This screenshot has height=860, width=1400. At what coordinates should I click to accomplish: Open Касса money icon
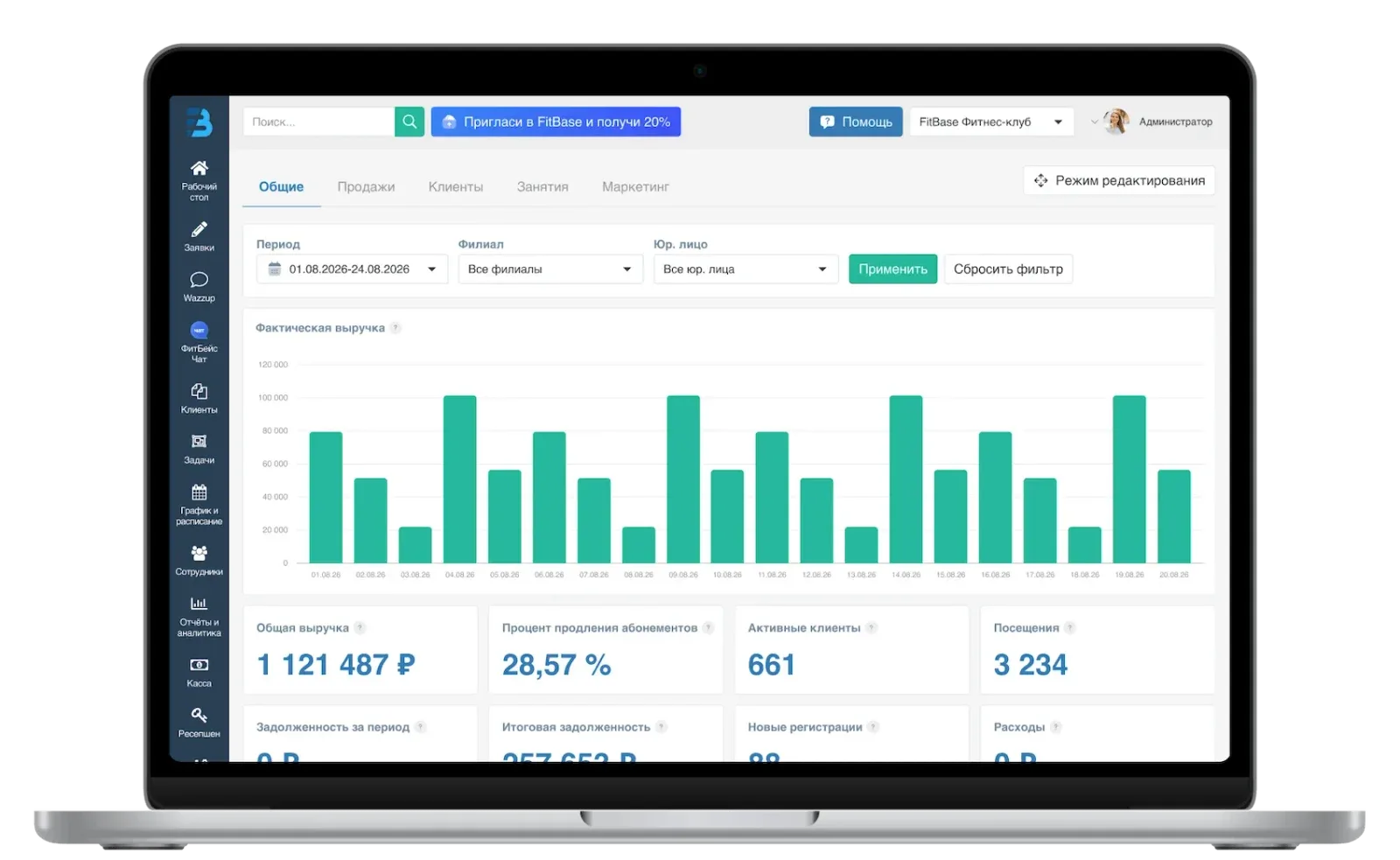tap(199, 665)
